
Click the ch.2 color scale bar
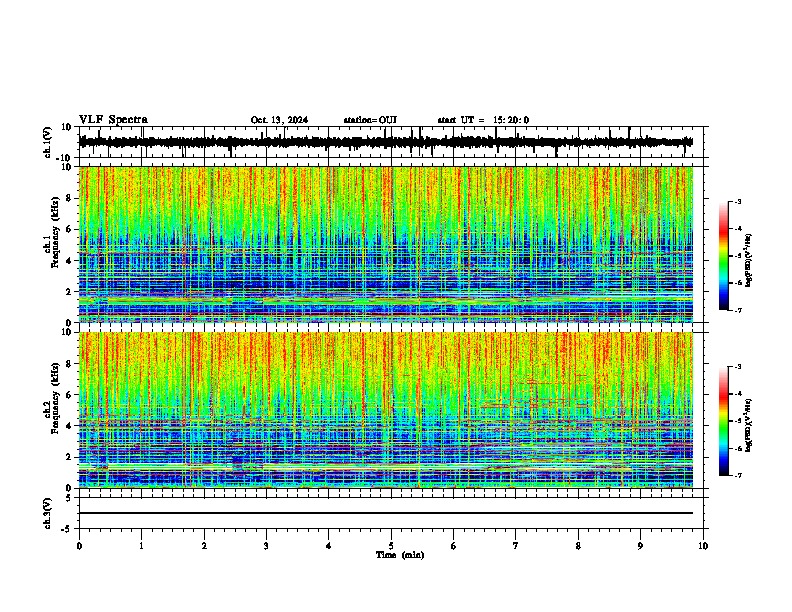pos(724,421)
